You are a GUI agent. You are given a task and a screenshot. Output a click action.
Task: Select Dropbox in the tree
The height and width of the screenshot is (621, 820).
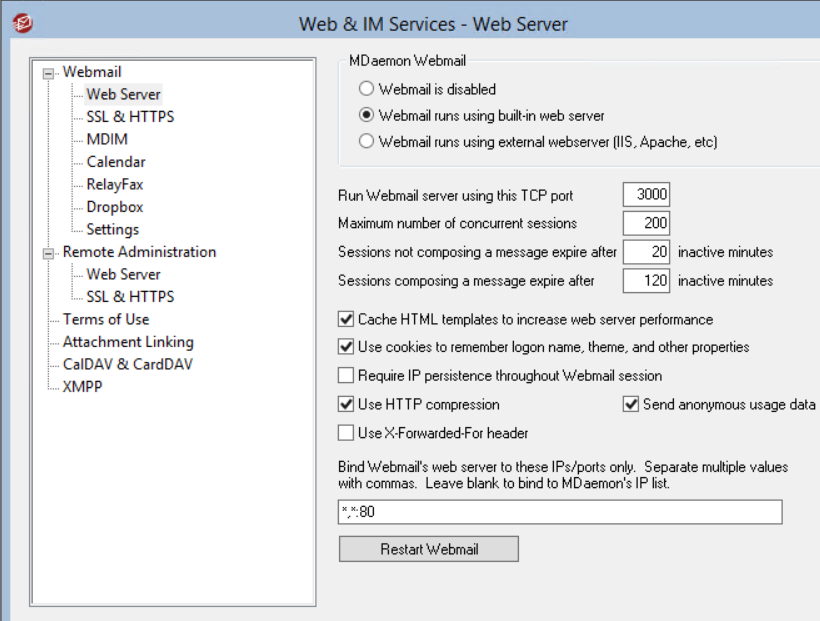tap(115, 207)
